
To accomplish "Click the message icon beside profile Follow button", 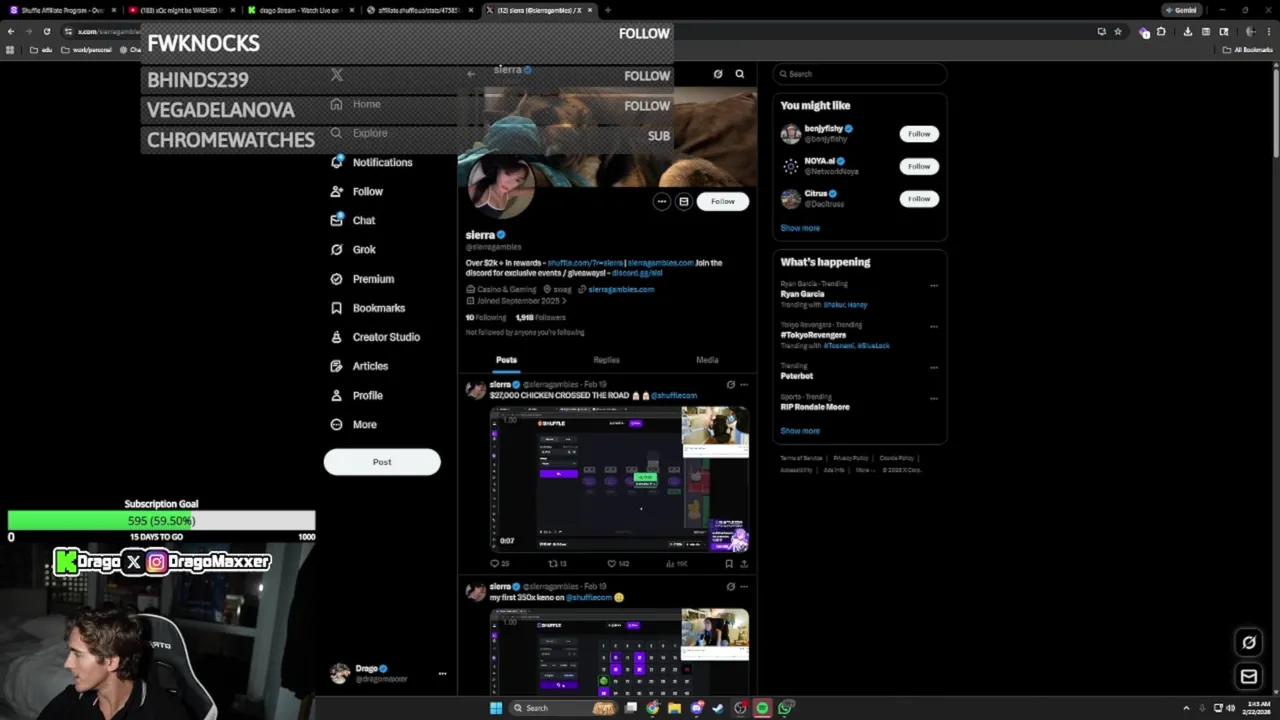I will [684, 201].
